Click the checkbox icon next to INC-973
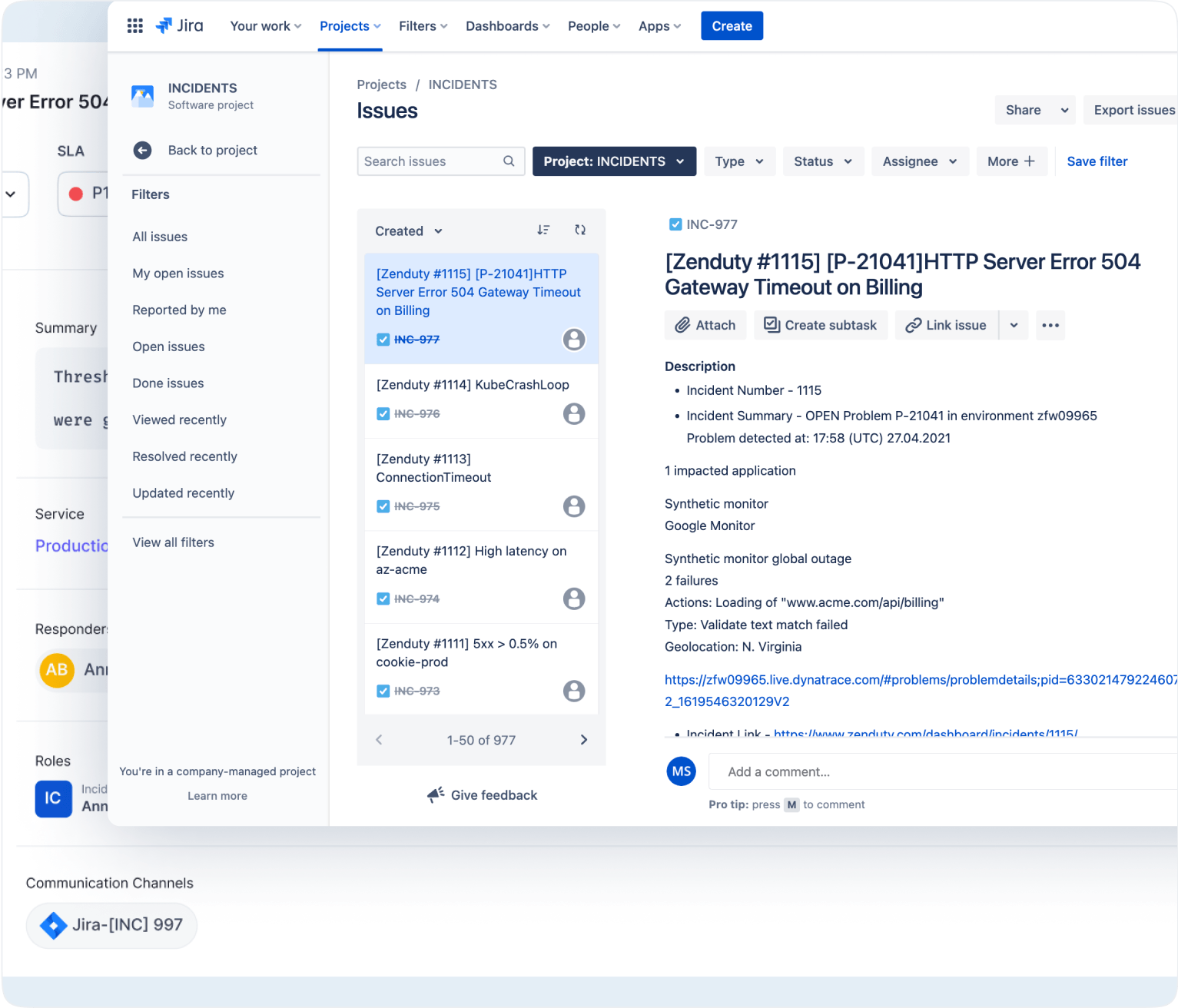1178x1008 pixels. click(383, 691)
